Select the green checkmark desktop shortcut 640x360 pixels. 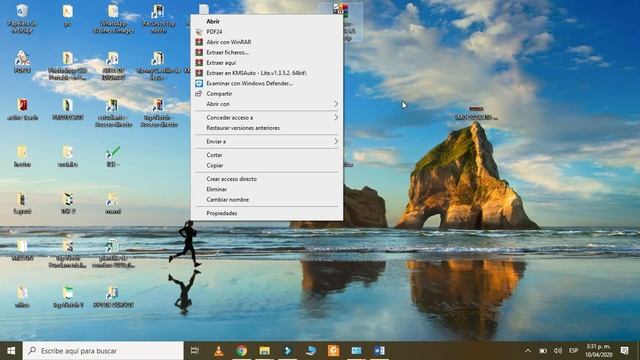point(113,156)
